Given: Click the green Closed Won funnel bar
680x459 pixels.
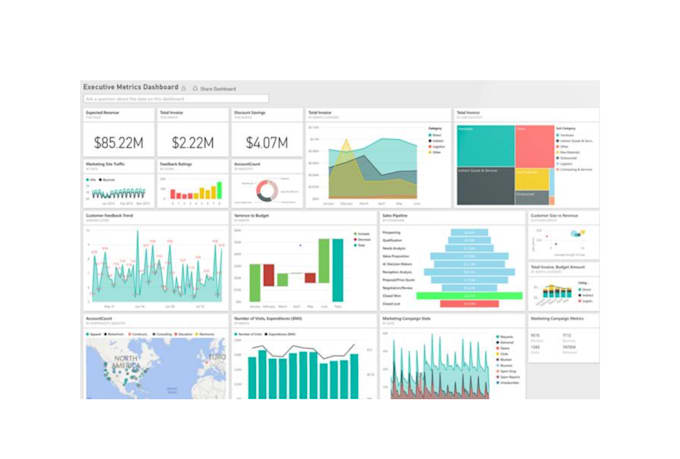Looking at the screenshot, I should pyautogui.click(x=469, y=296).
